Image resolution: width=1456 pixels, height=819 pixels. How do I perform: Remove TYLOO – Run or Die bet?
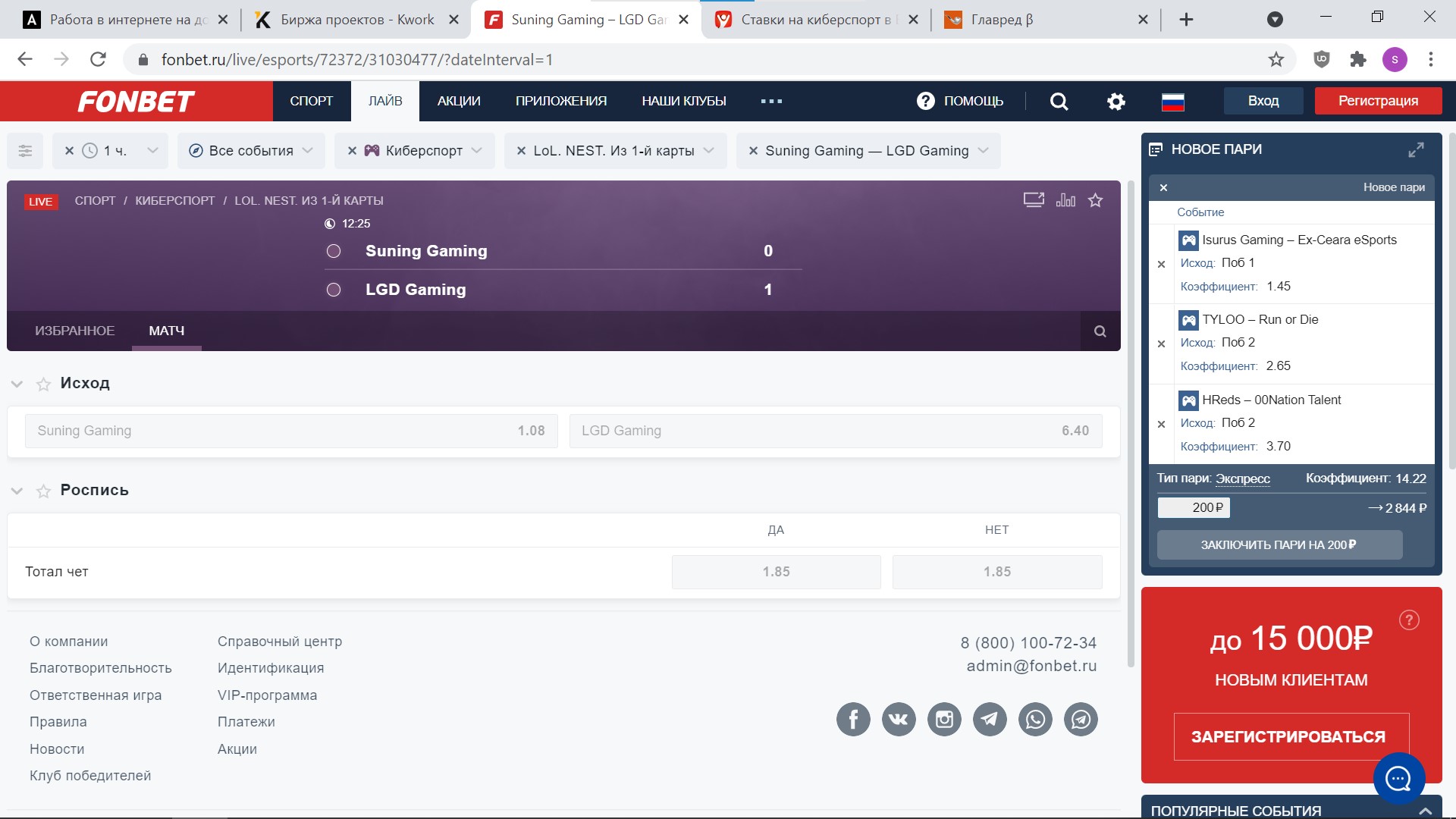[1161, 344]
